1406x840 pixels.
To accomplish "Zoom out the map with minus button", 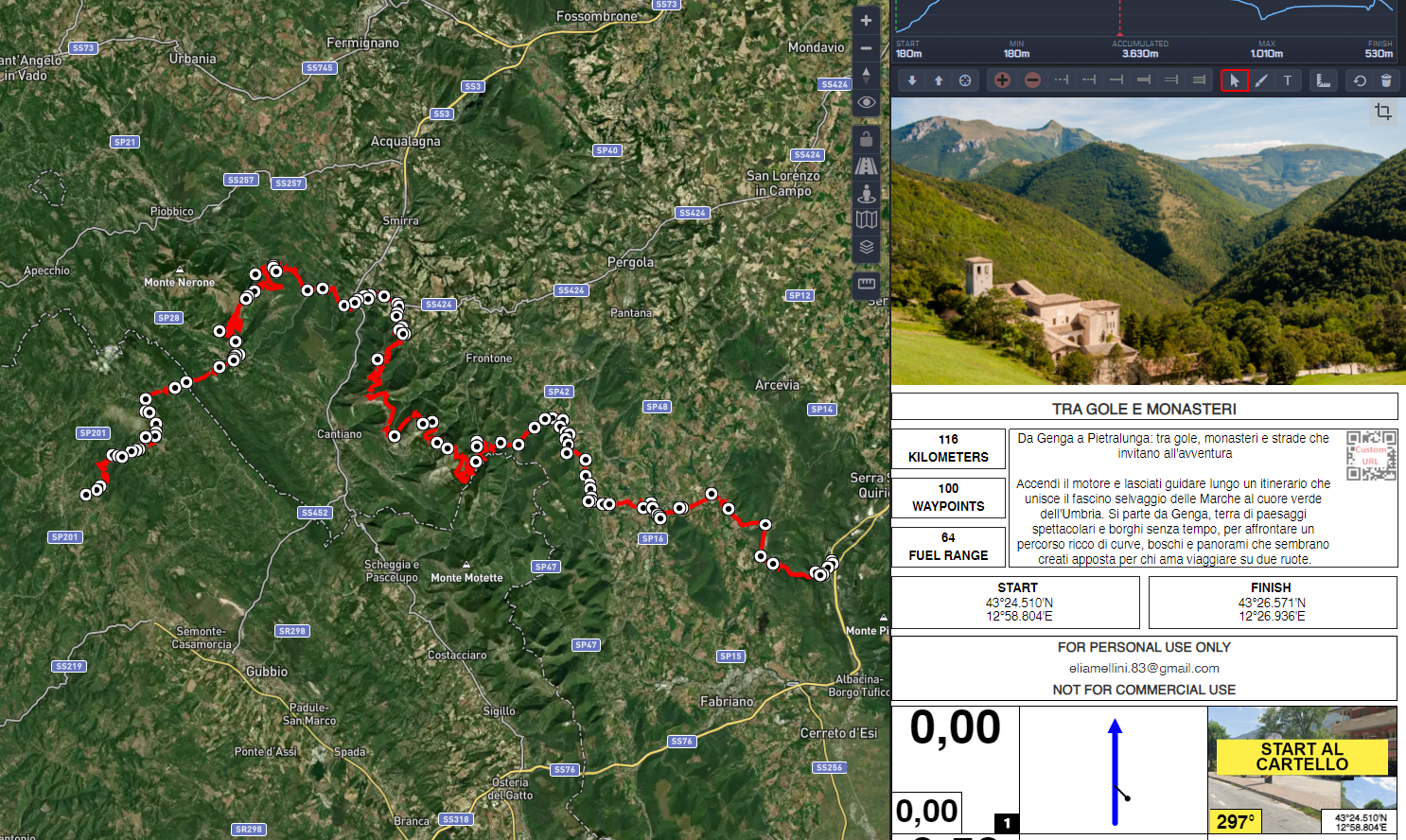I will coord(866,47).
